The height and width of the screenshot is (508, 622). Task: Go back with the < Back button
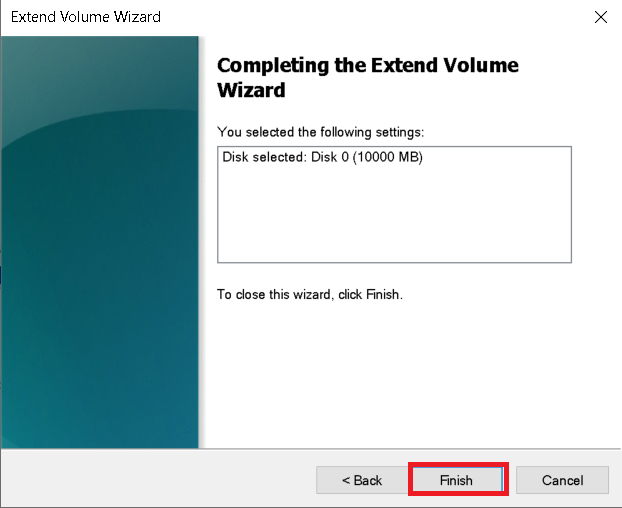click(362, 480)
